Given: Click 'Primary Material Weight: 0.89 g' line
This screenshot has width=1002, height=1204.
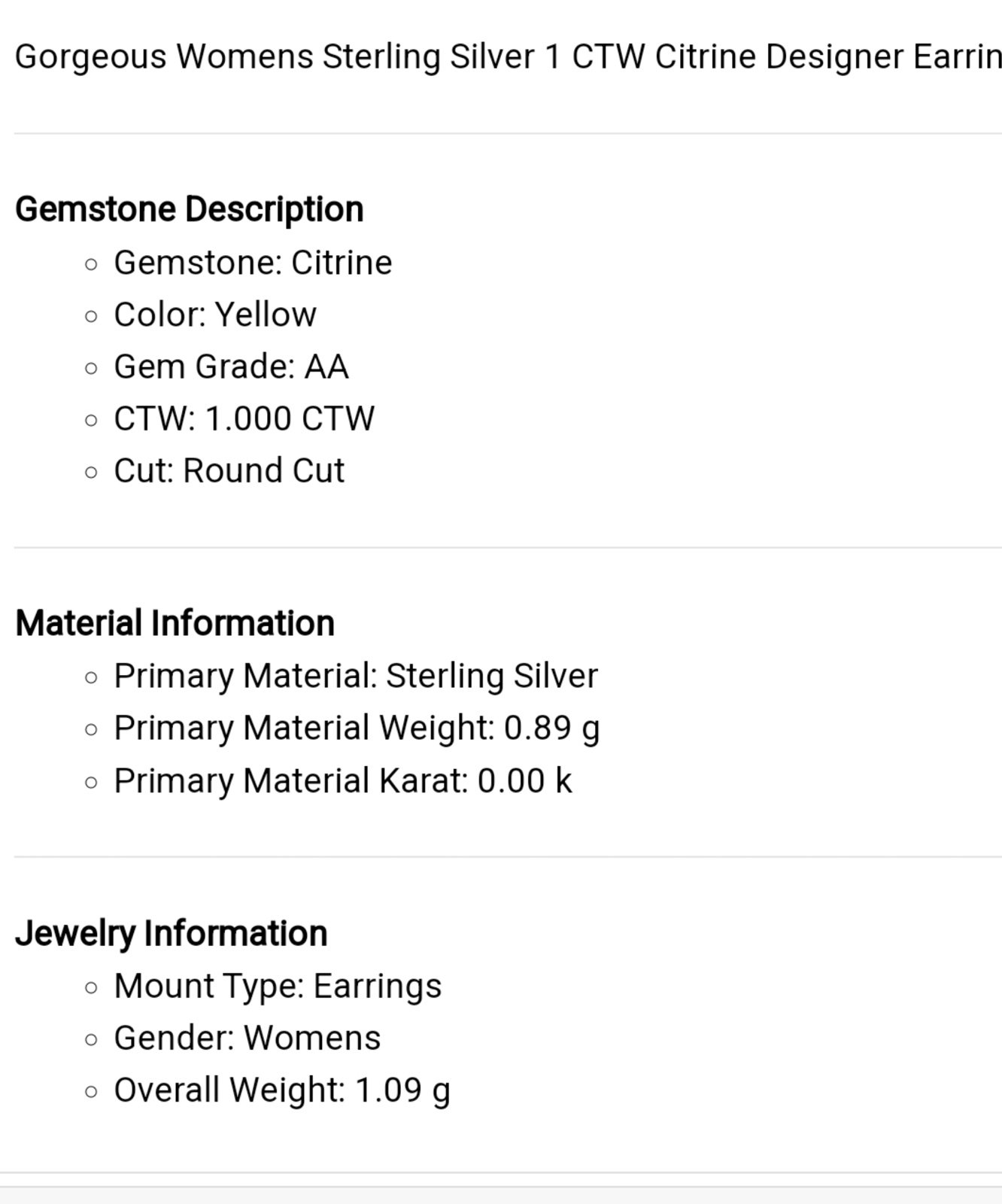Looking at the screenshot, I should point(357,728).
